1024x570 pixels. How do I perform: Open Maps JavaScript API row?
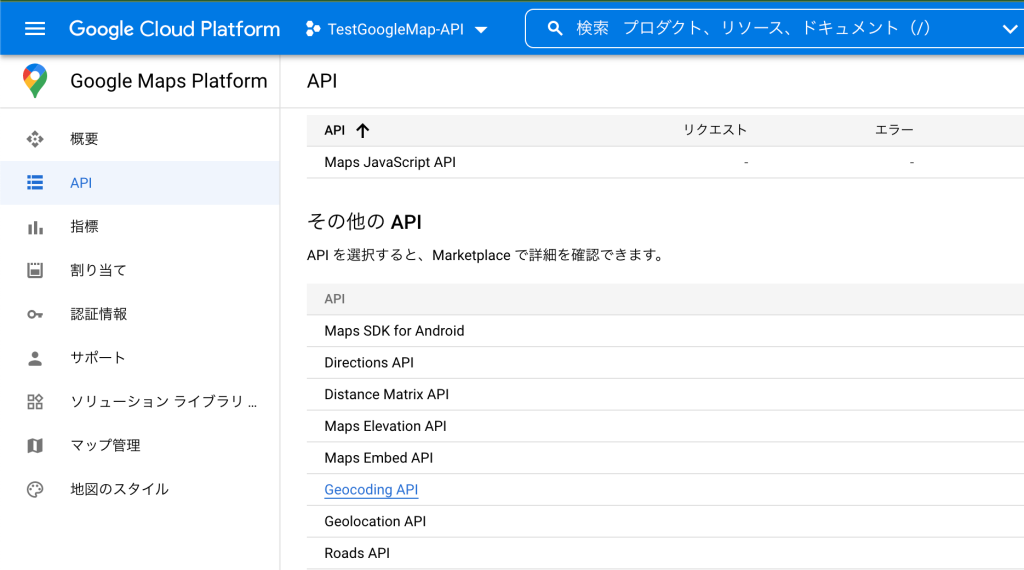click(x=665, y=162)
